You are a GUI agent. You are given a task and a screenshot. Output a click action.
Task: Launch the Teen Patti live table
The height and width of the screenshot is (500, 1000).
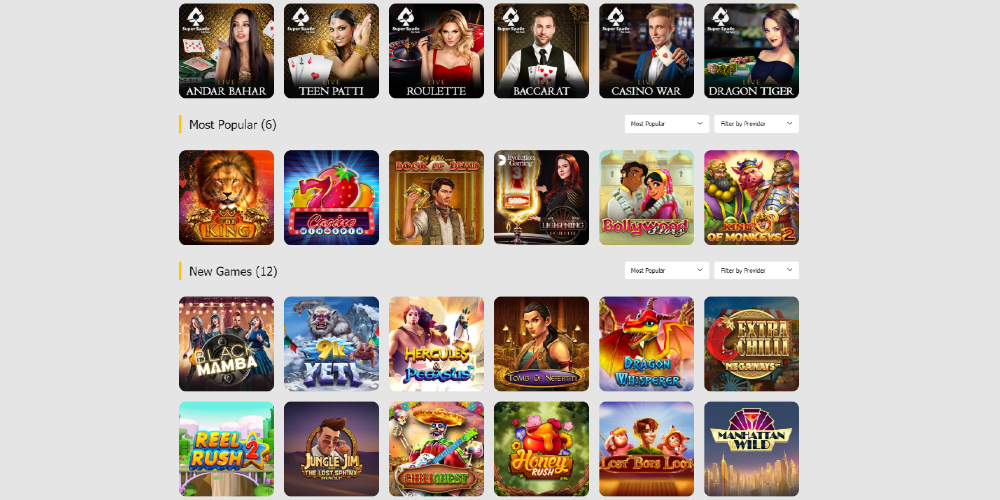[x=332, y=51]
